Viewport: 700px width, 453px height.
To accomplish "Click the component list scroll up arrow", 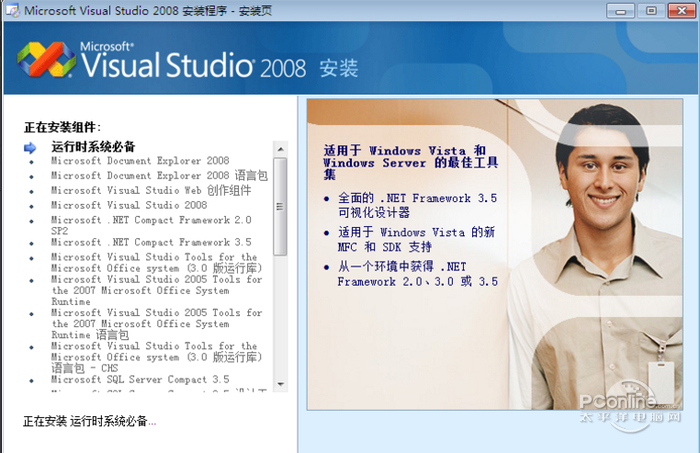I will click(x=280, y=149).
